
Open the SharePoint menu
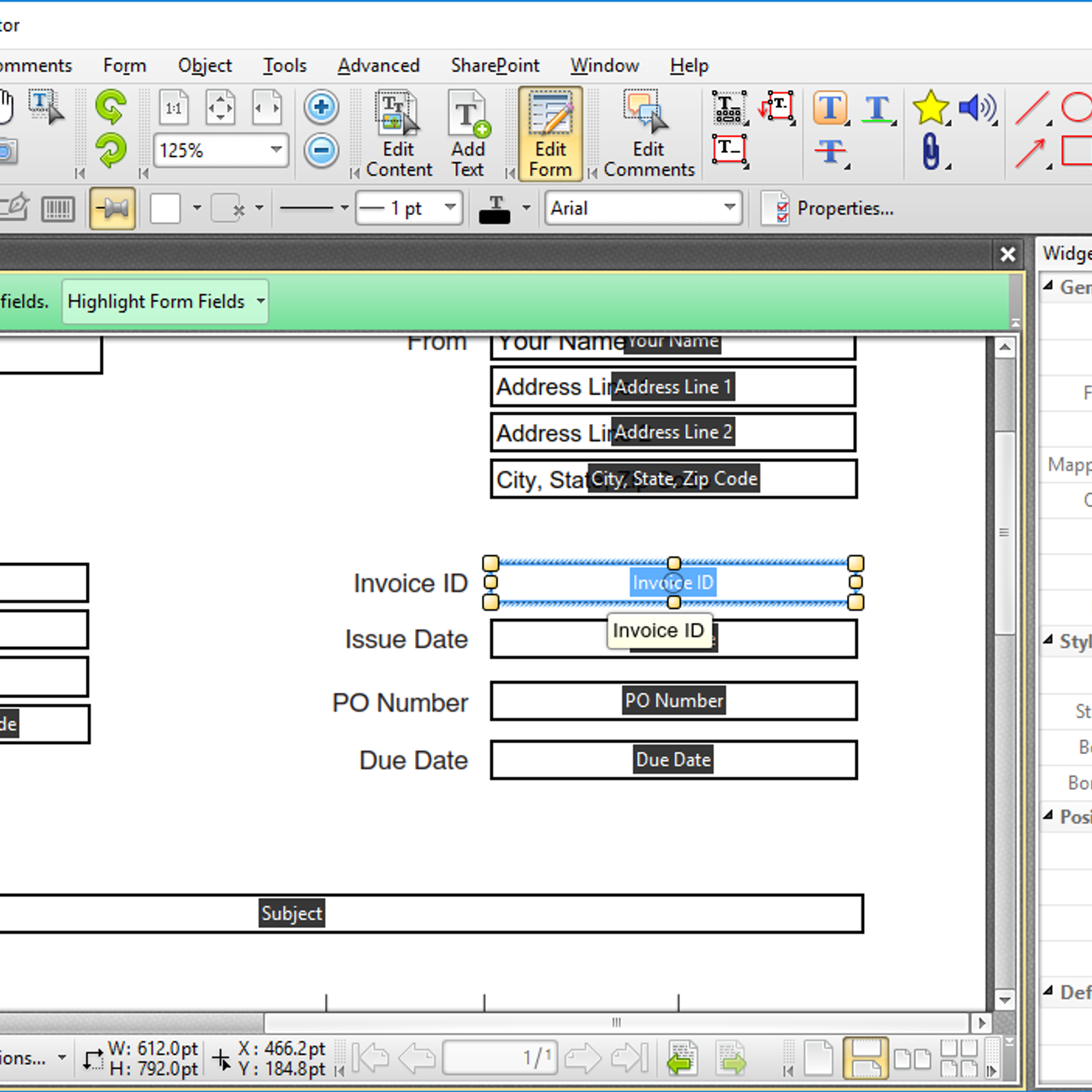(x=495, y=65)
